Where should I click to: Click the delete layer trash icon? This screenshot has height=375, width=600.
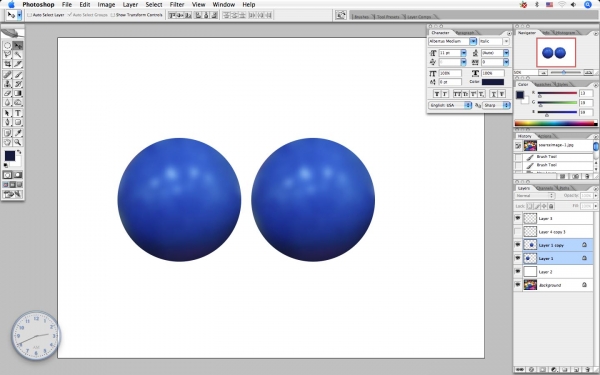(588, 370)
